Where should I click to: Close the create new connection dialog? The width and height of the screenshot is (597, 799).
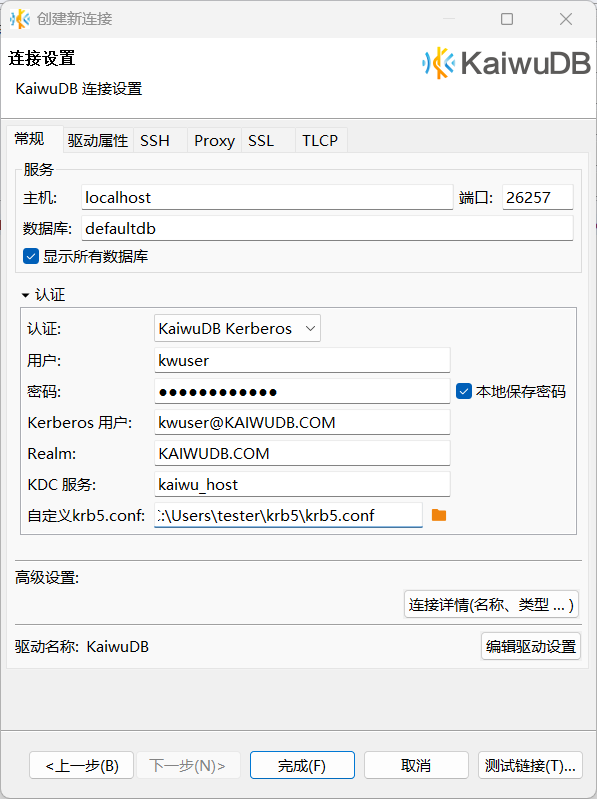point(566,19)
